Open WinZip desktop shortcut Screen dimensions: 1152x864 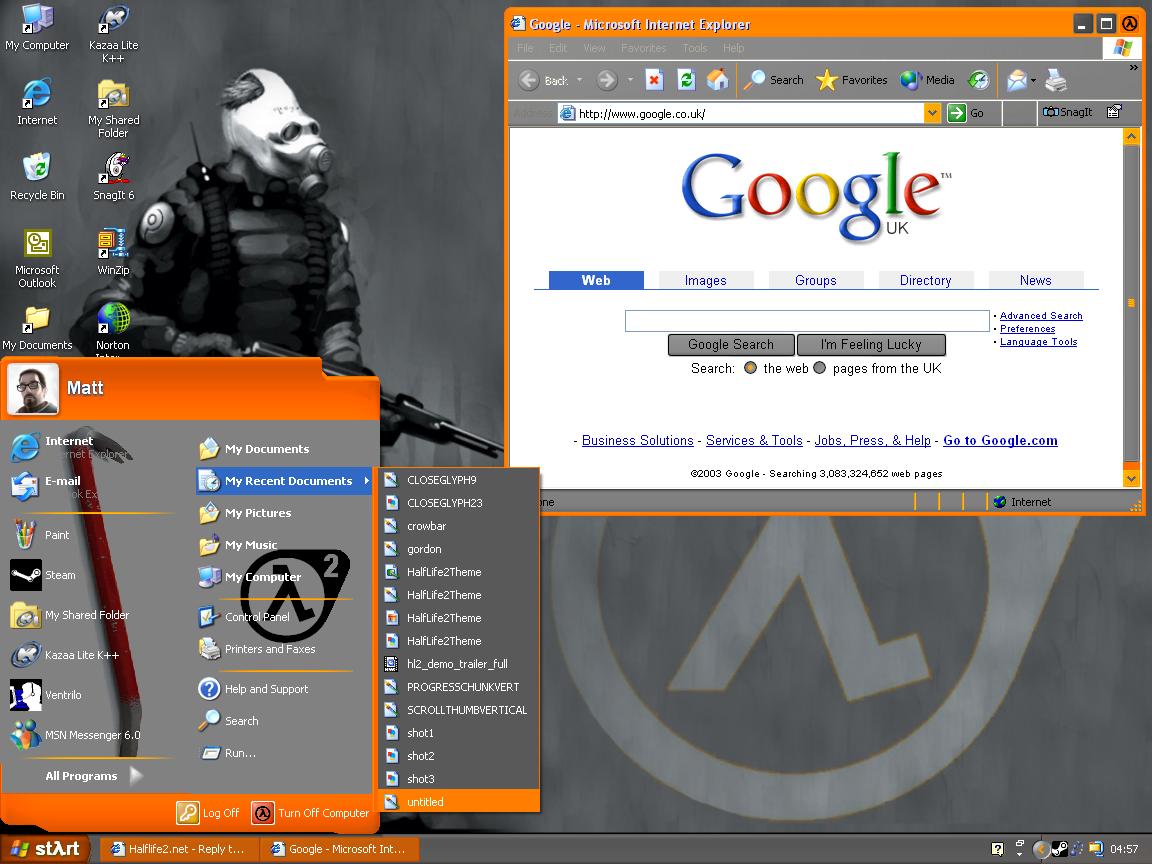point(113,252)
